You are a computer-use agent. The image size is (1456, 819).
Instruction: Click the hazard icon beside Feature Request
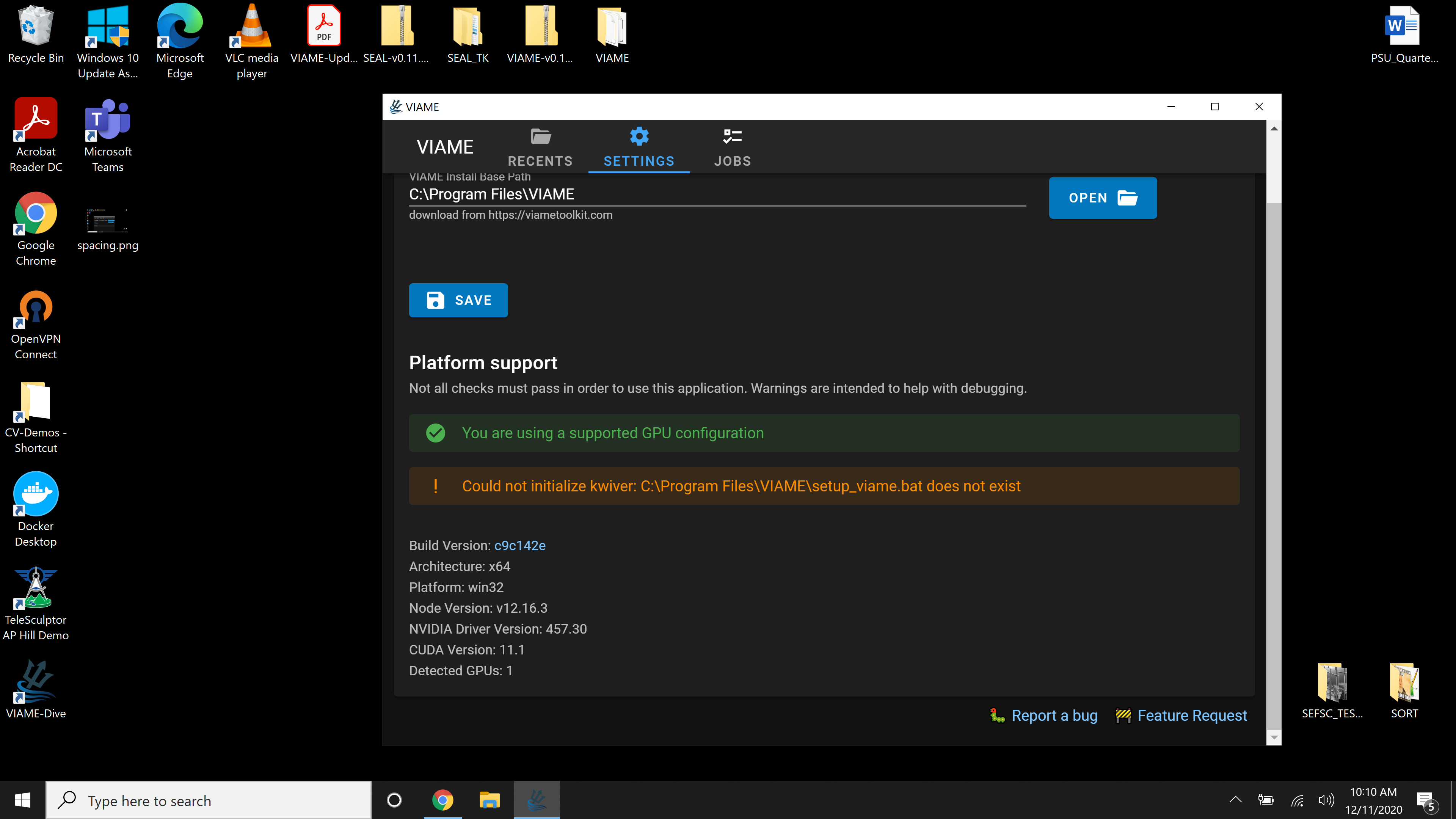[1123, 715]
